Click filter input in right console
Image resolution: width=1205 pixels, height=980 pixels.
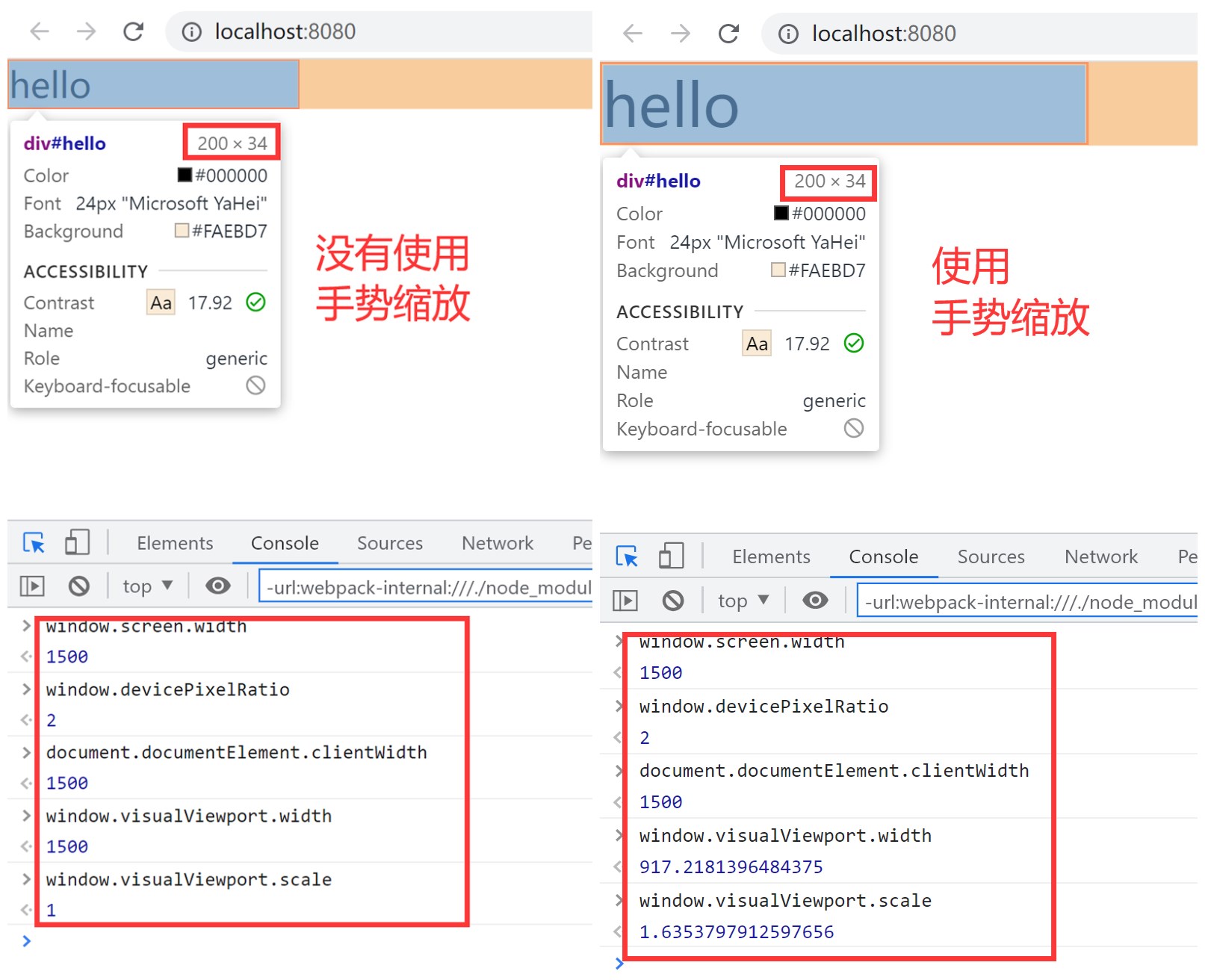pyautogui.click(x=1027, y=601)
